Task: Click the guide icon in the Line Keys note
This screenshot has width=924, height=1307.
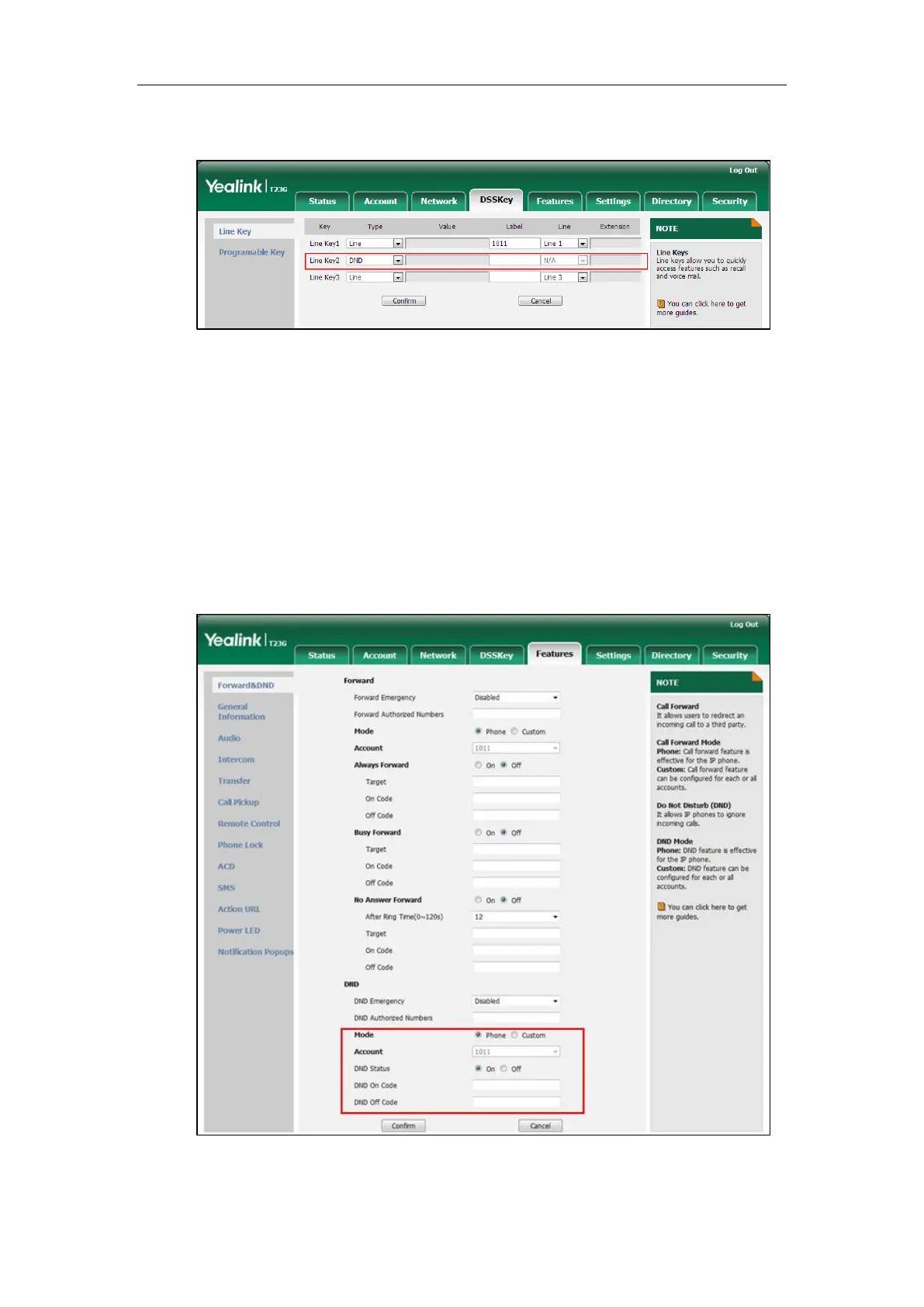Action: point(661,303)
